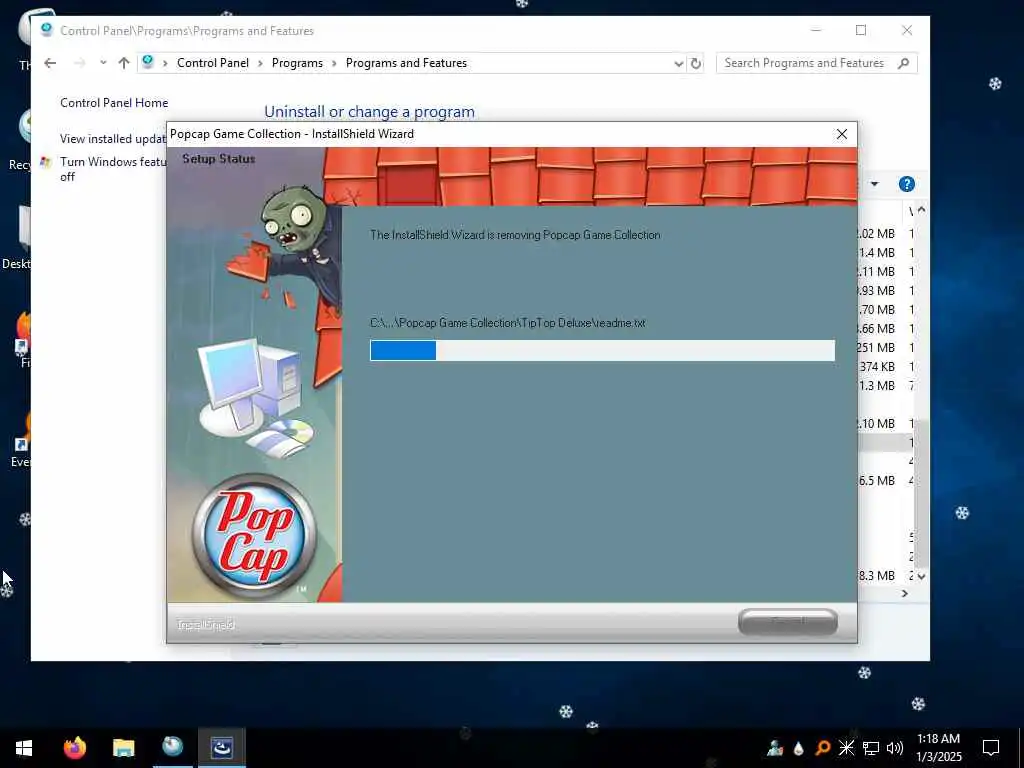Click the horizontal scroll right arrow
The width and height of the screenshot is (1024, 768).
point(904,594)
